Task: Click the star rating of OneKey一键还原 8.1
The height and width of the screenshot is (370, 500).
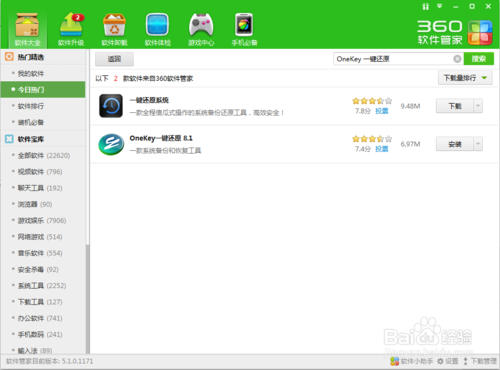Action: point(372,139)
